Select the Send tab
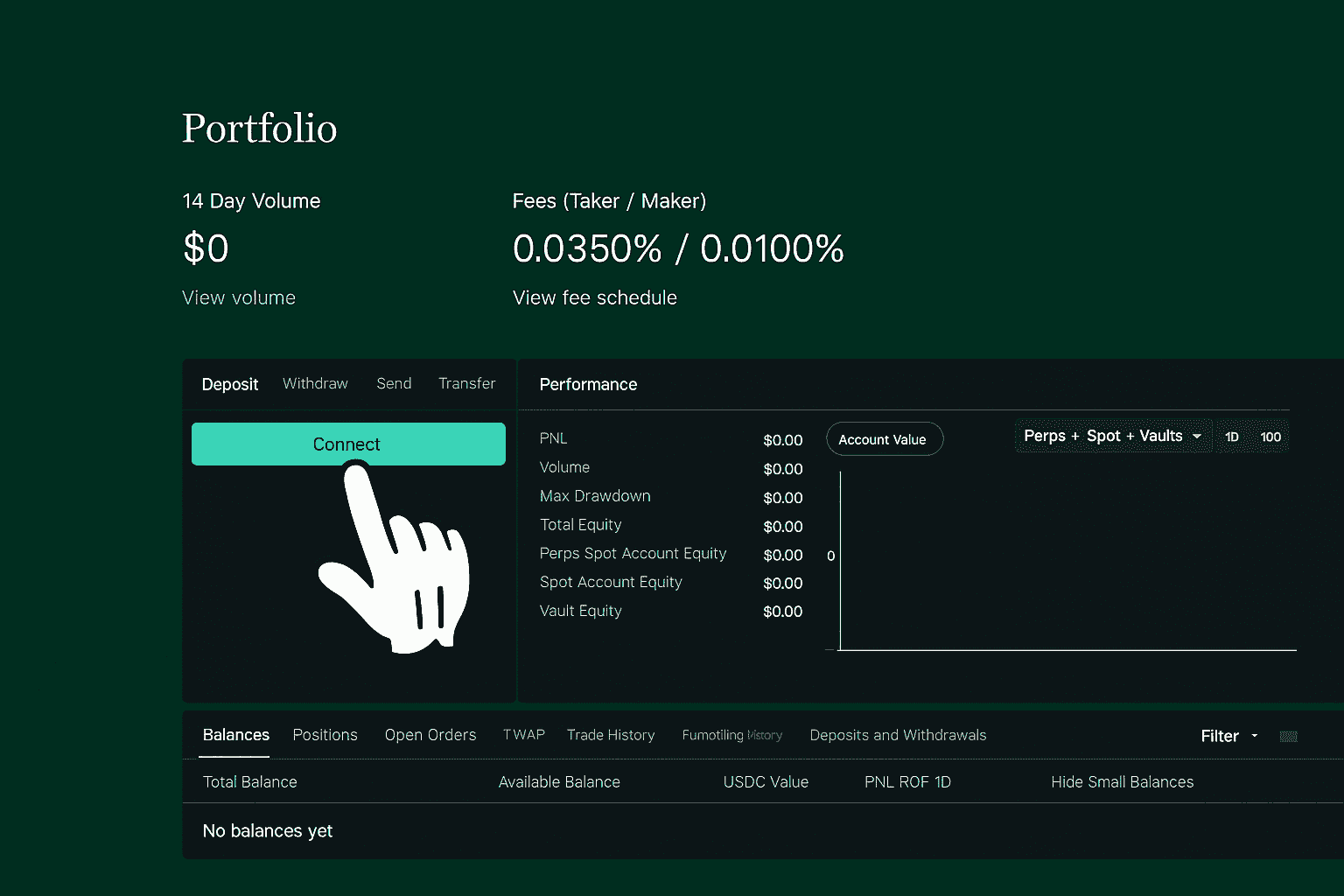This screenshot has width=1344, height=896. 393,383
